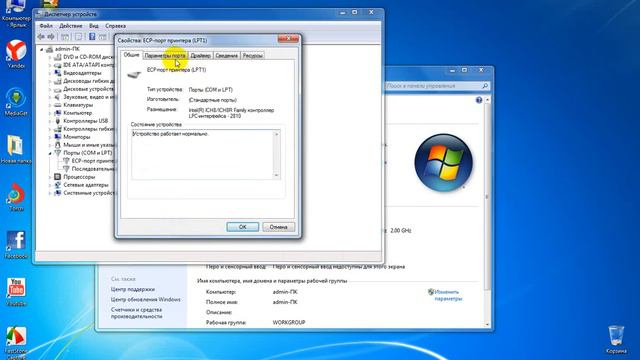
Task: Open the Действие menu in Device Manager
Action: point(71,26)
